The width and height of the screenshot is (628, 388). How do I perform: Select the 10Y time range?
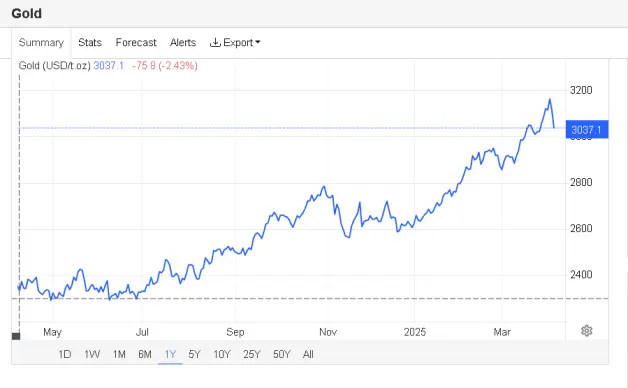point(222,354)
